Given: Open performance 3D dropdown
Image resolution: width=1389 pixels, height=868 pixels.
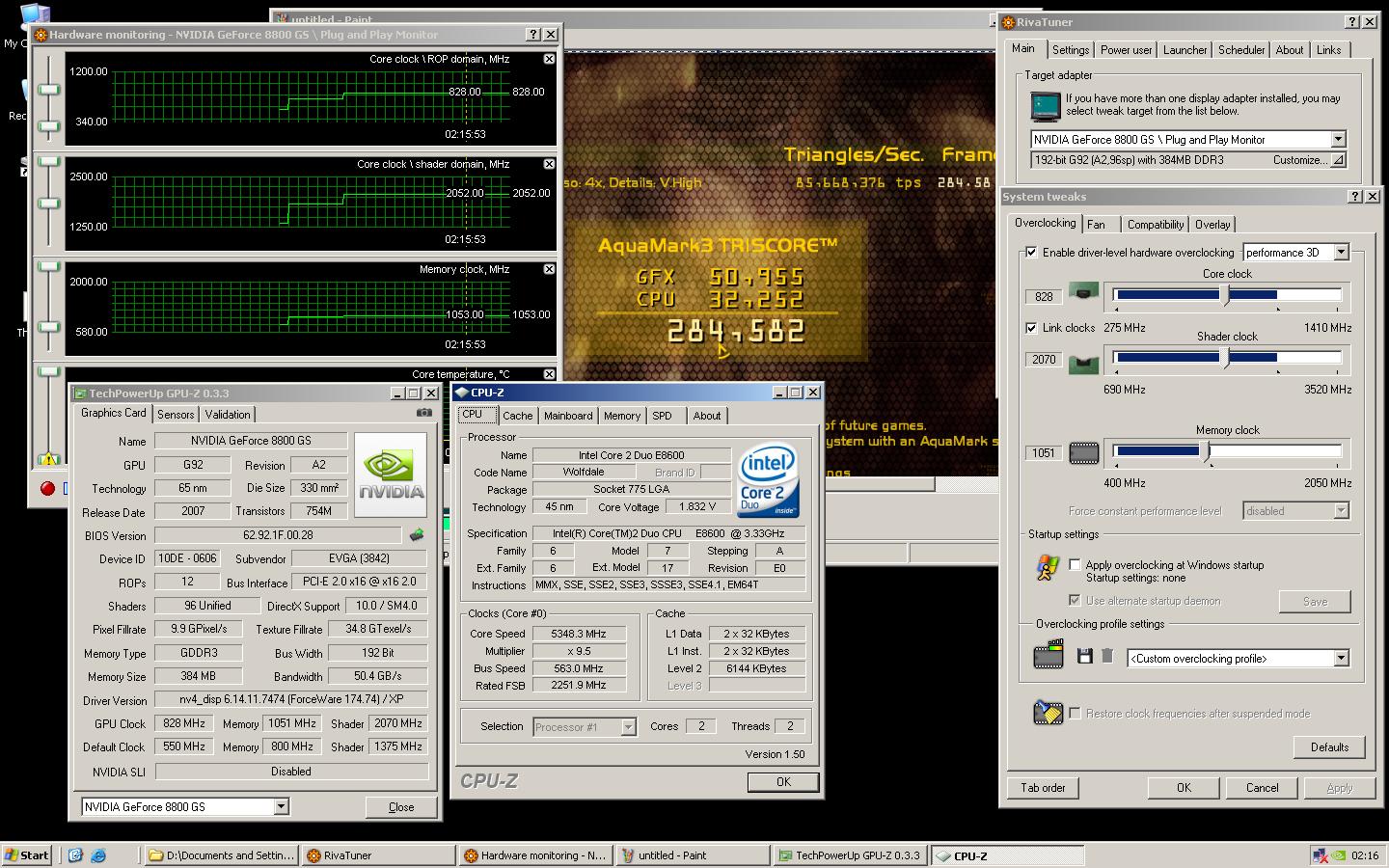Looking at the screenshot, I should [x=1341, y=252].
